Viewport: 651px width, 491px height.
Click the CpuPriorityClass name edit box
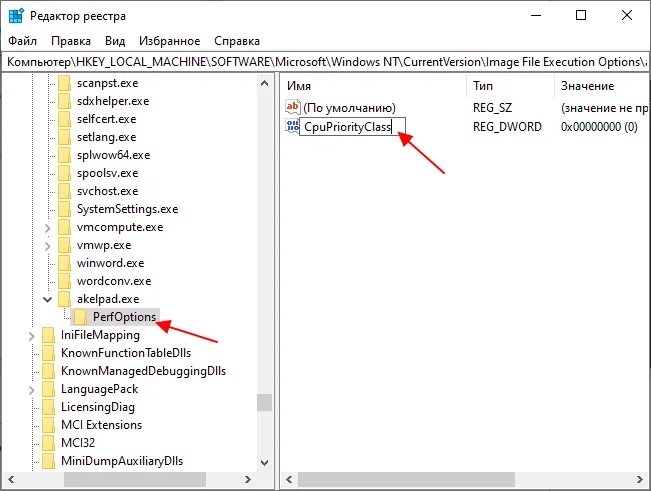pyautogui.click(x=352, y=127)
